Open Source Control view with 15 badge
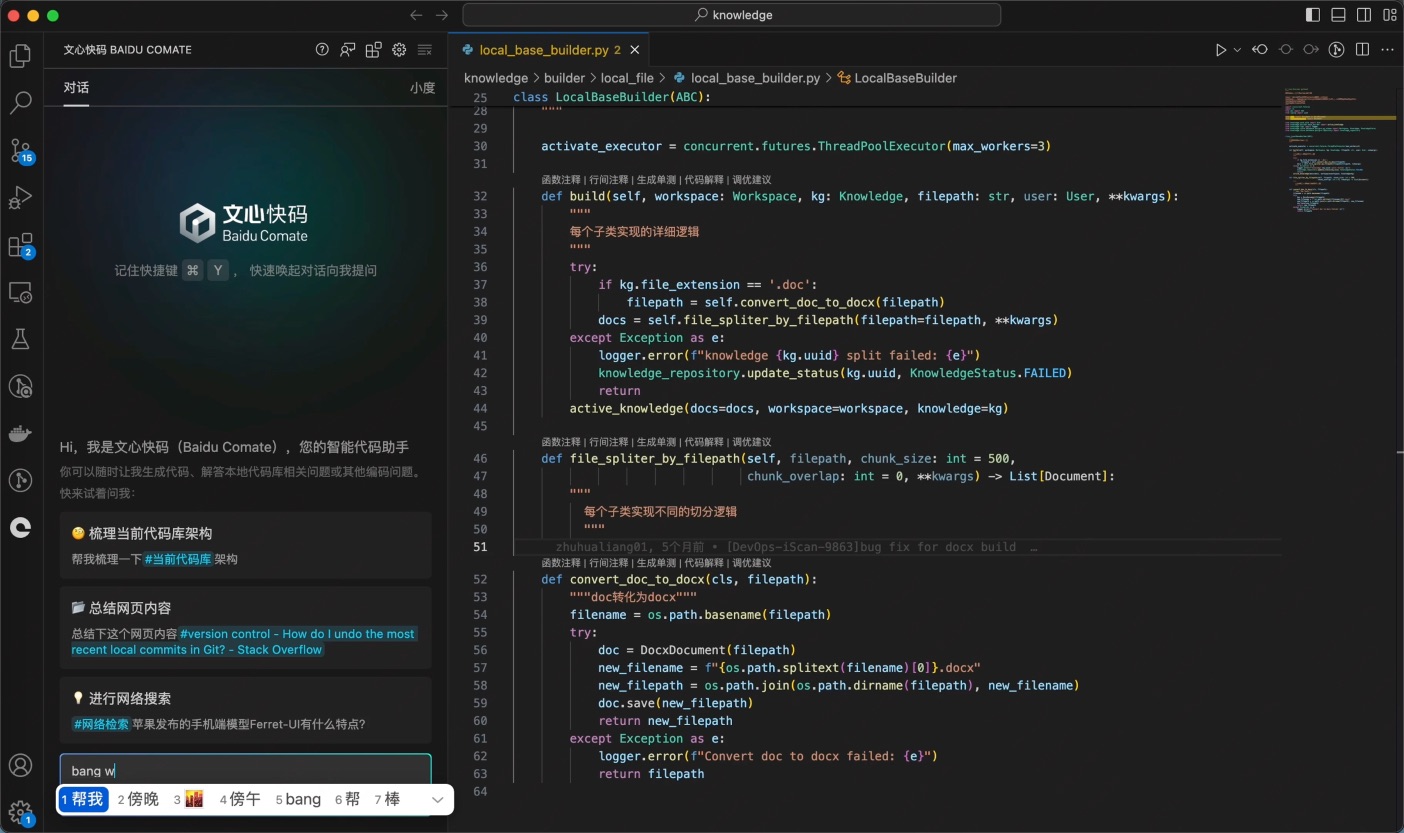 tap(20, 151)
